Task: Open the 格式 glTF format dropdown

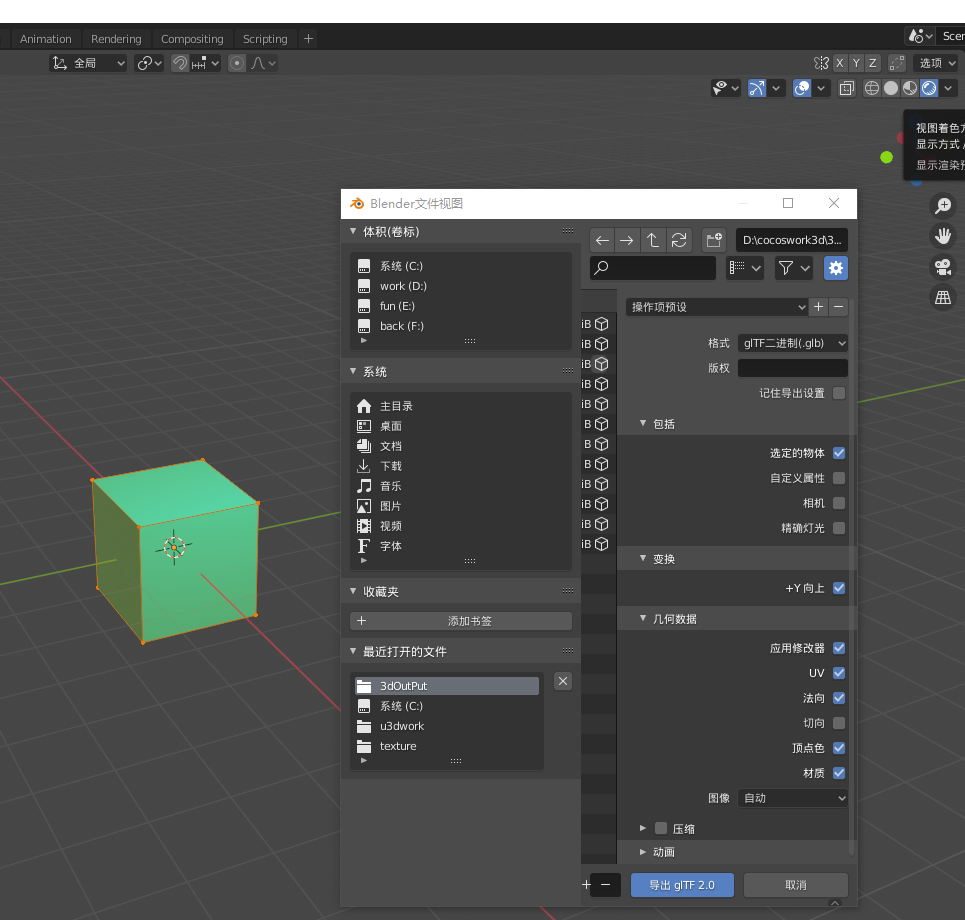Action: pyautogui.click(x=792, y=343)
